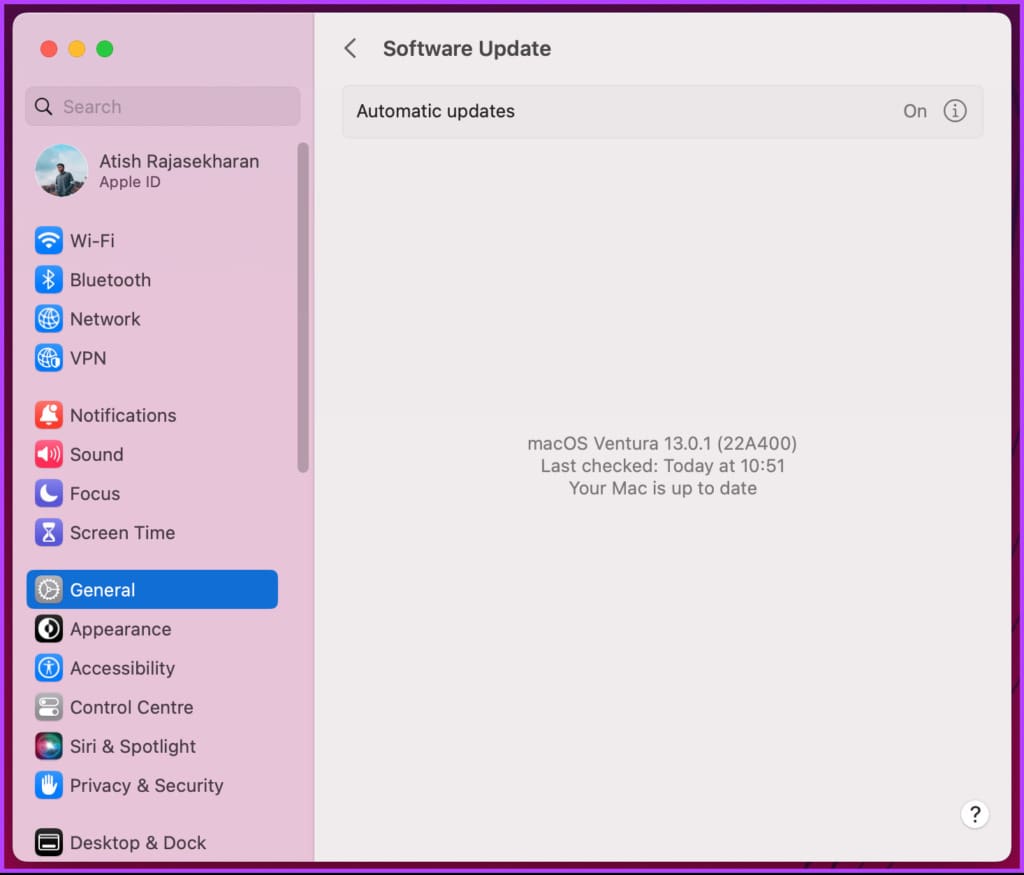Go back using the back chevron
Image resolution: width=1024 pixels, height=875 pixels.
click(x=351, y=48)
